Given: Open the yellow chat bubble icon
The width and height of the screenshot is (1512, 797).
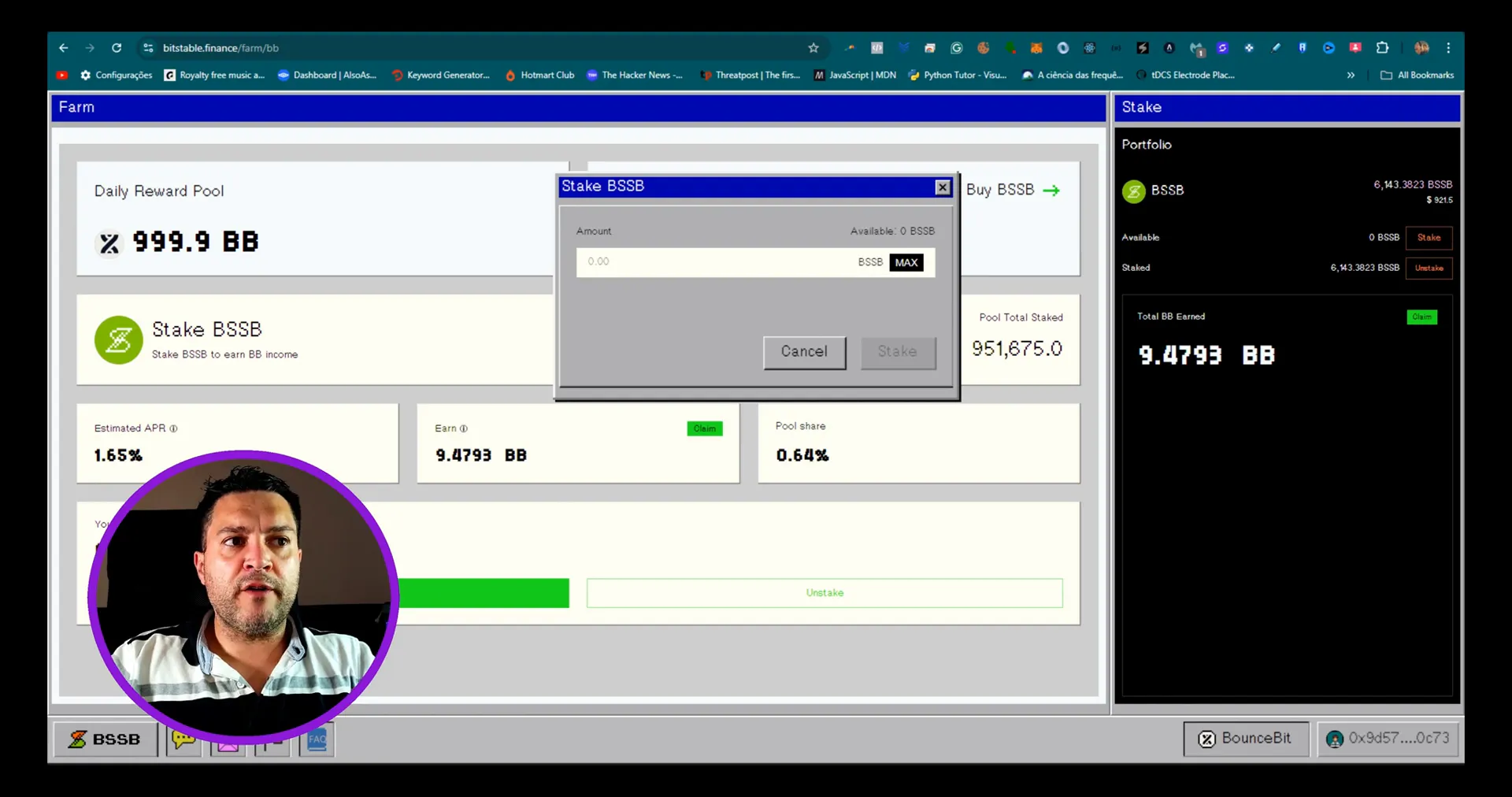Looking at the screenshot, I should pyautogui.click(x=183, y=740).
